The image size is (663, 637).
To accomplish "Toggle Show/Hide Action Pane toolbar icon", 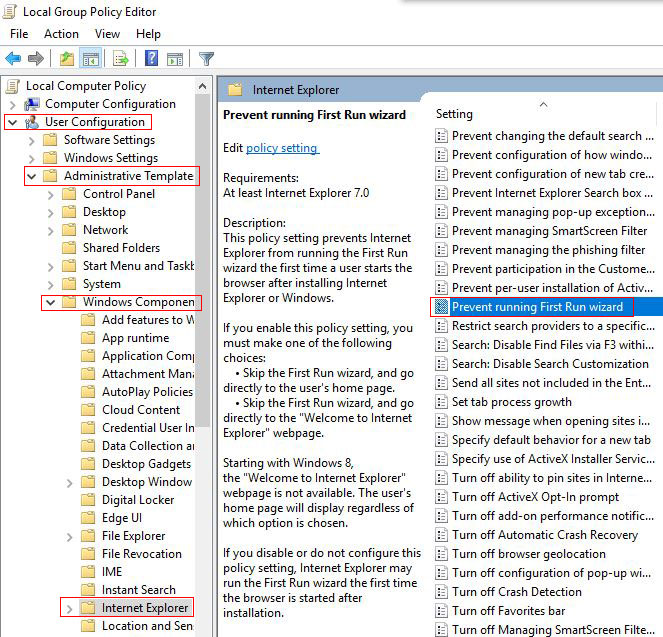I will pos(175,59).
